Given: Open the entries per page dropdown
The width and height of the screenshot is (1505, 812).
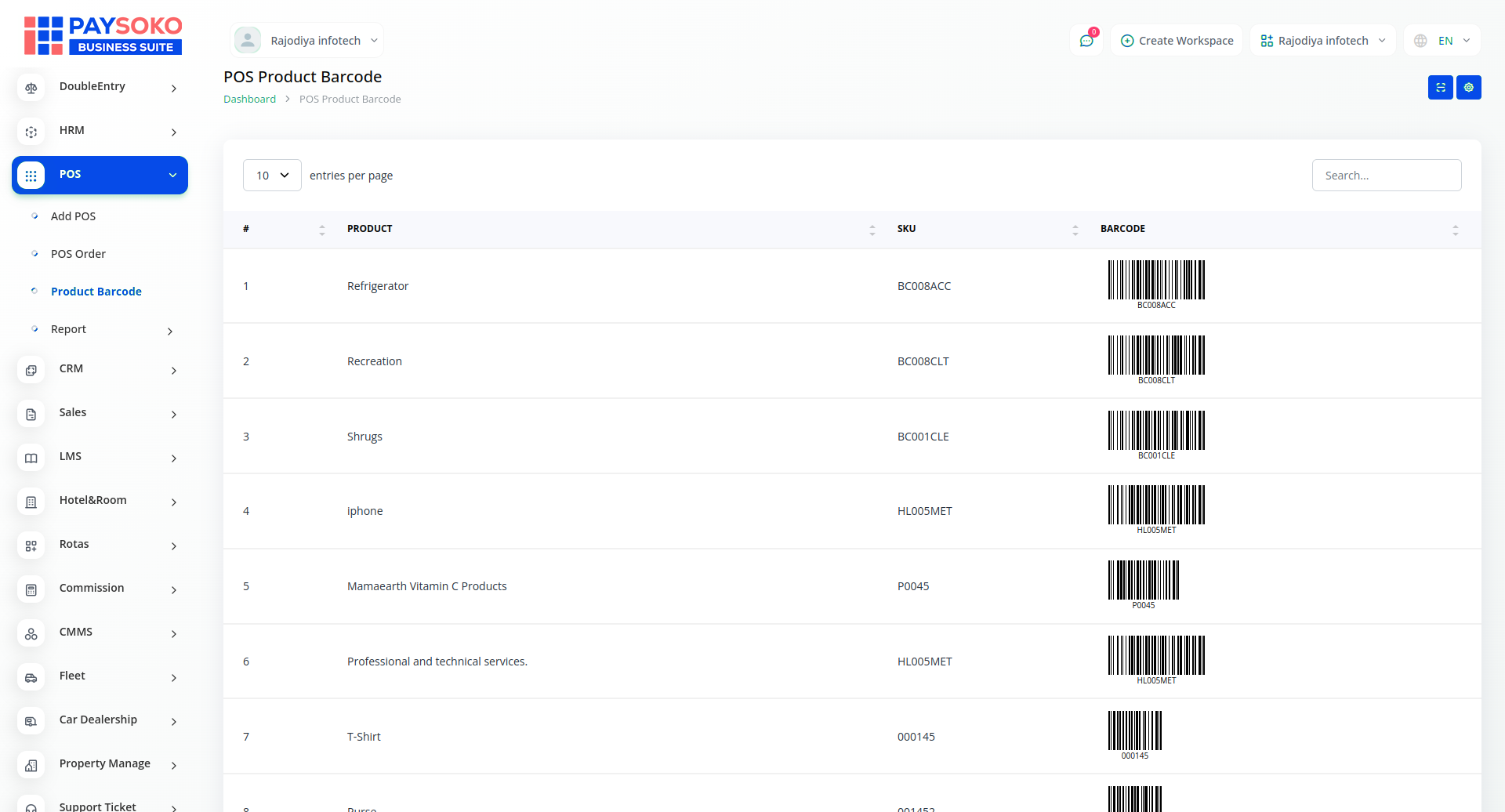Looking at the screenshot, I should point(272,176).
